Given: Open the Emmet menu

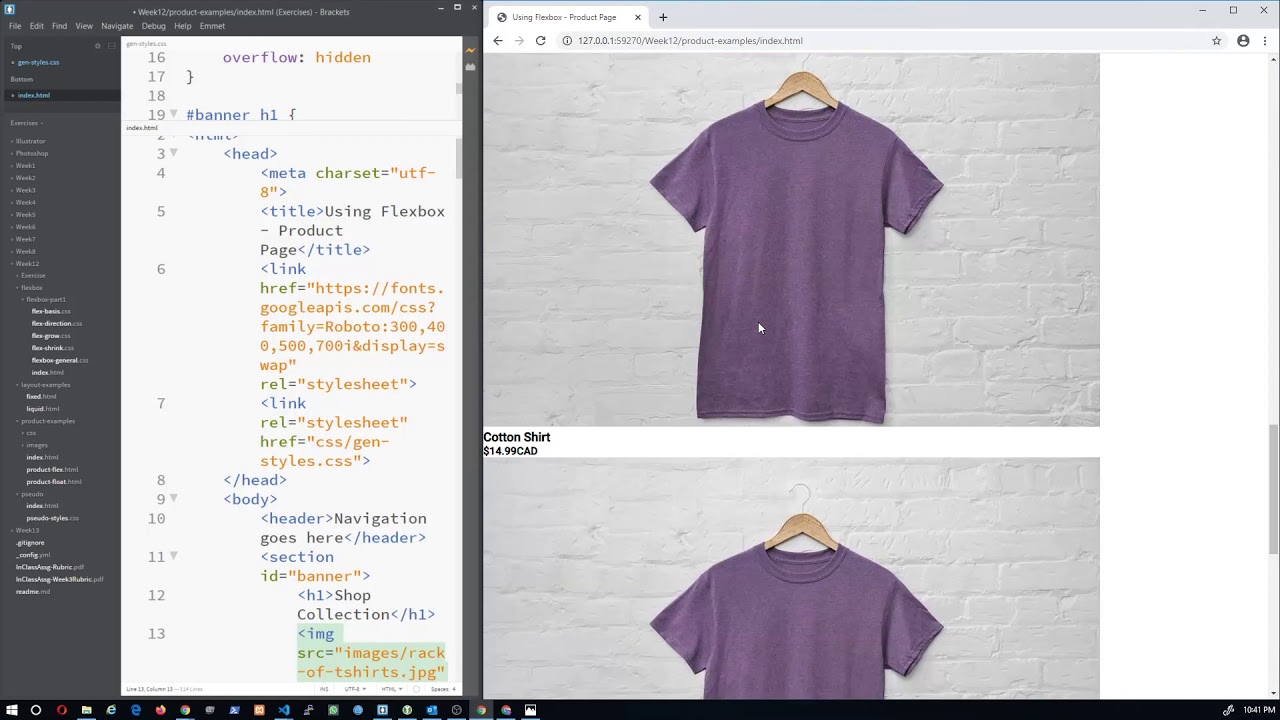Looking at the screenshot, I should point(212,26).
